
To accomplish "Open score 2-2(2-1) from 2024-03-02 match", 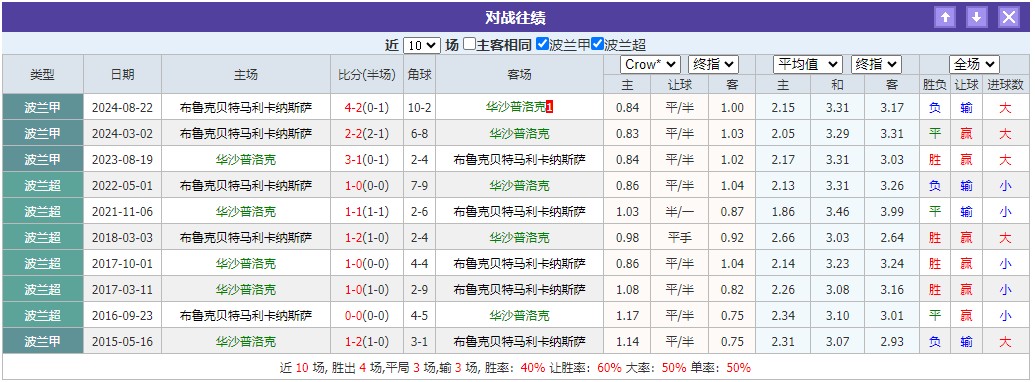I will 367,134.
